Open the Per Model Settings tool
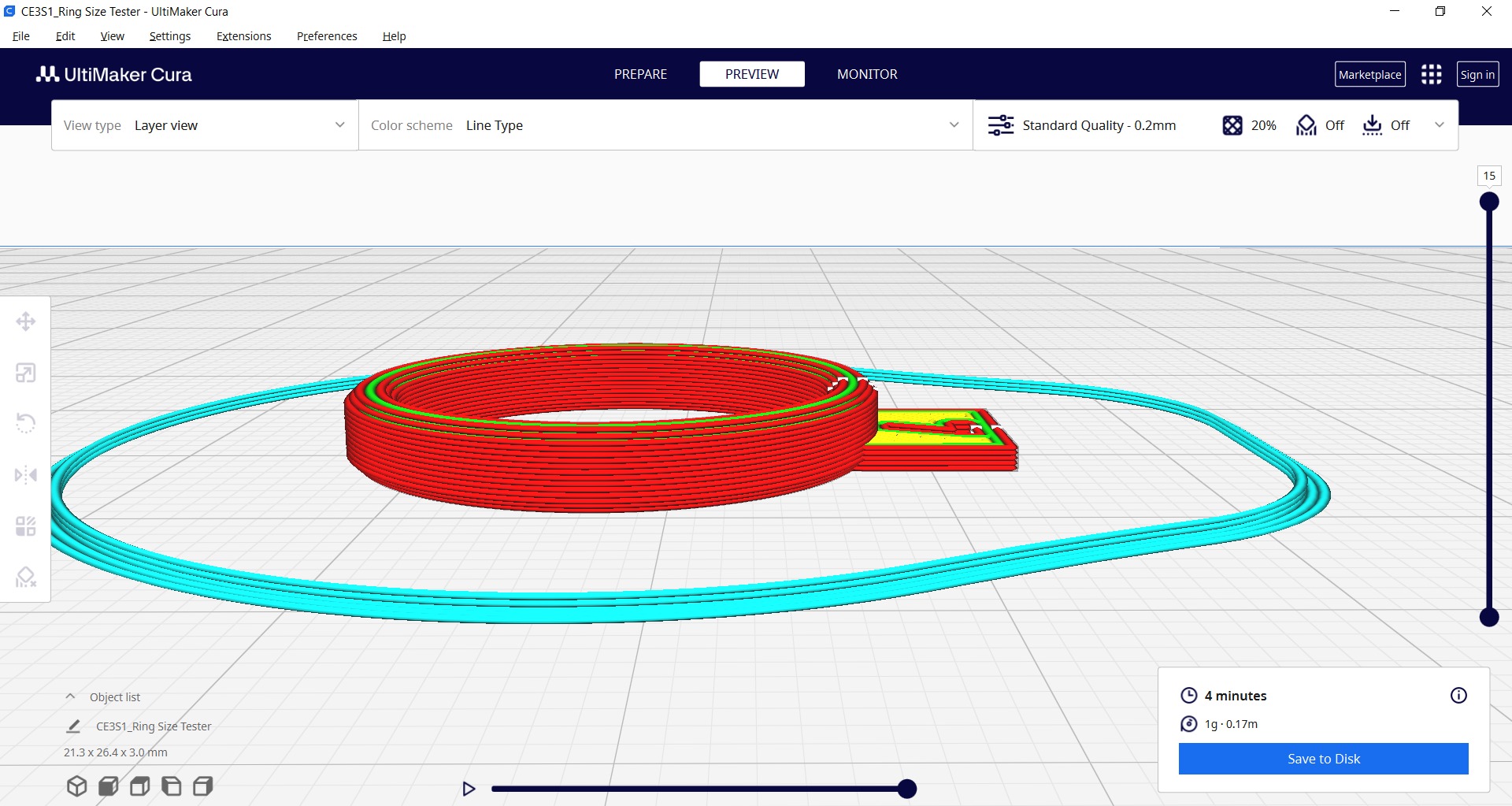Image resolution: width=1512 pixels, height=806 pixels. click(x=25, y=526)
